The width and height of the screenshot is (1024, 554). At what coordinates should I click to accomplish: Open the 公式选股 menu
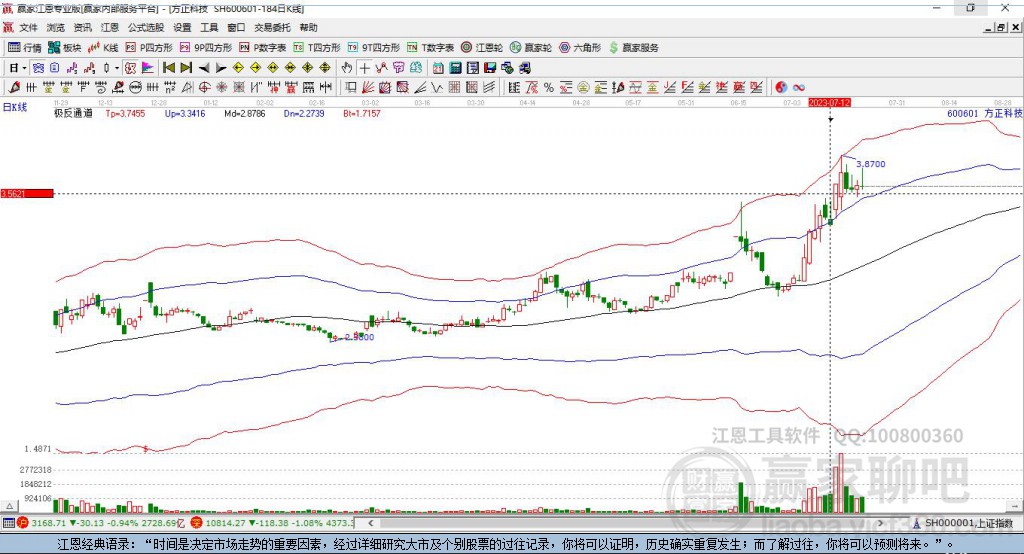tap(145, 27)
